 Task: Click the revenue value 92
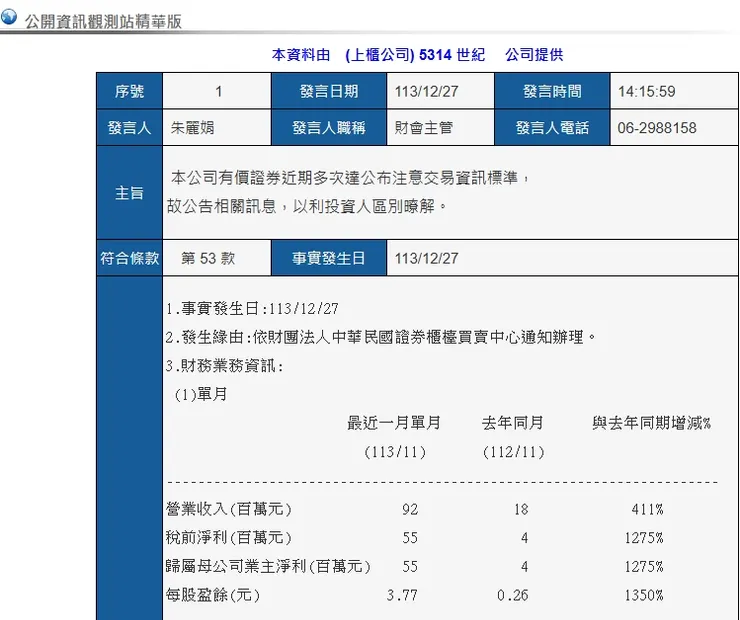[410, 509]
